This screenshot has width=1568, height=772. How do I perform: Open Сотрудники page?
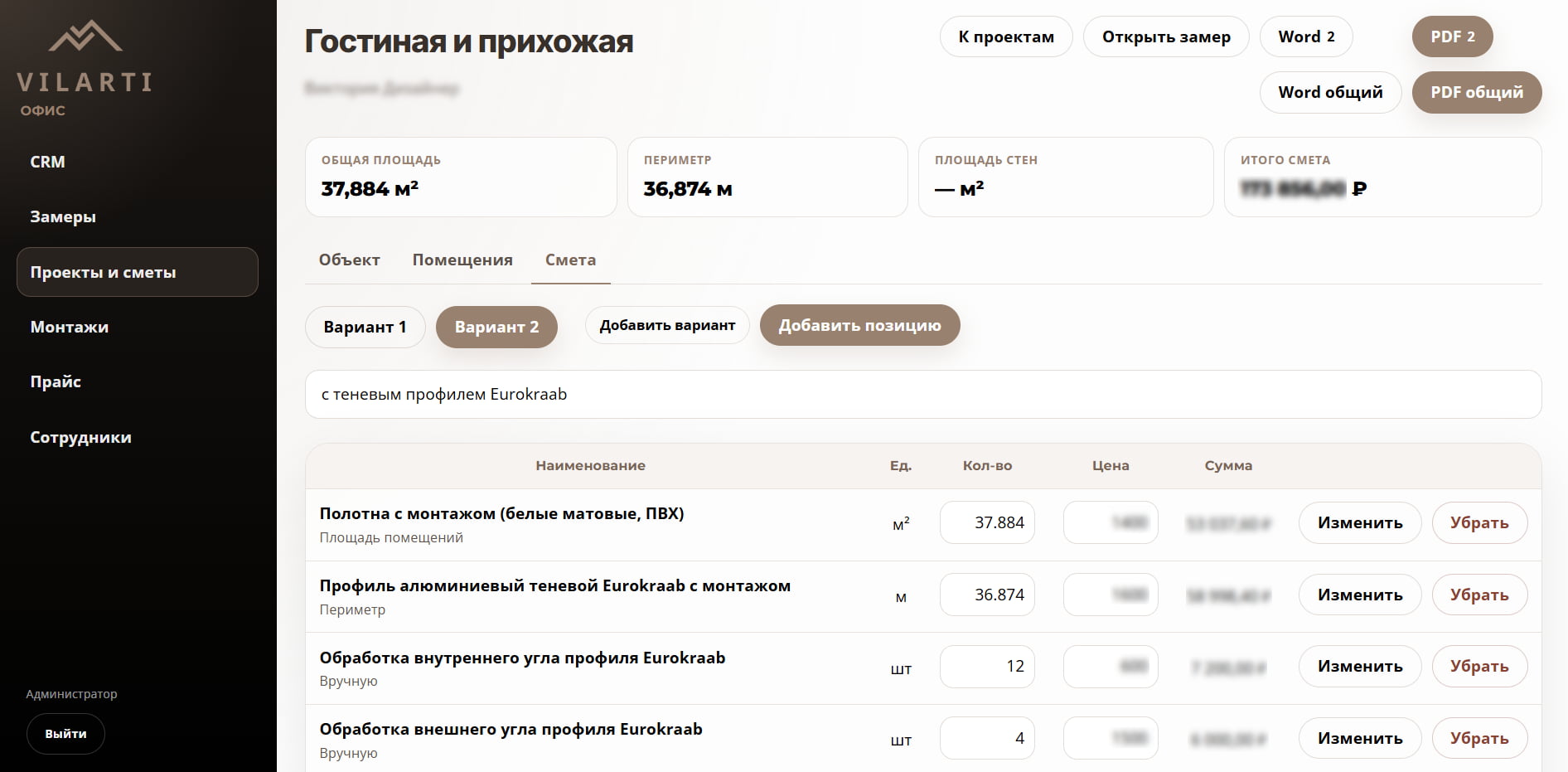point(80,437)
